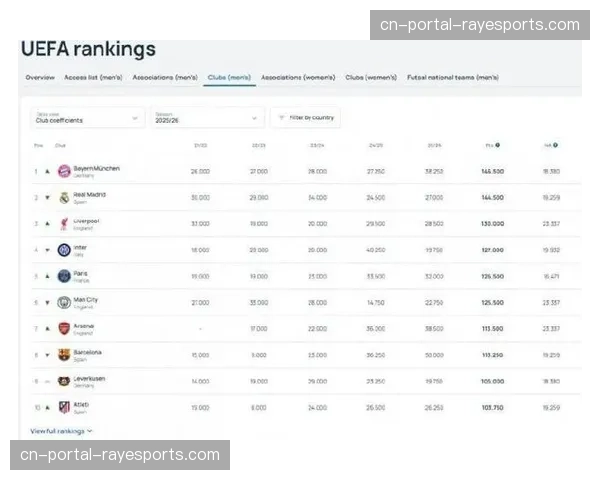Click the up arrow beside Paris
Viewport: 600px width, 480px height.
click(x=47, y=276)
